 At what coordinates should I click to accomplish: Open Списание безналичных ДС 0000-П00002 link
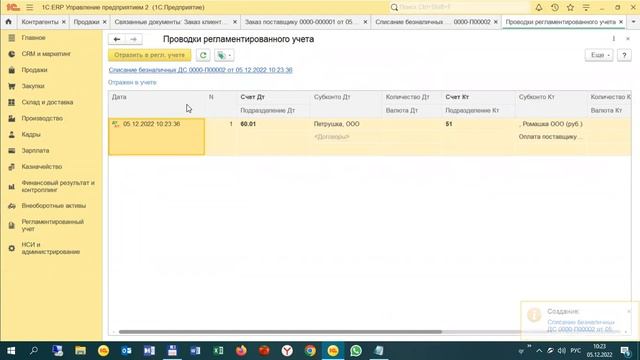click(x=200, y=70)
